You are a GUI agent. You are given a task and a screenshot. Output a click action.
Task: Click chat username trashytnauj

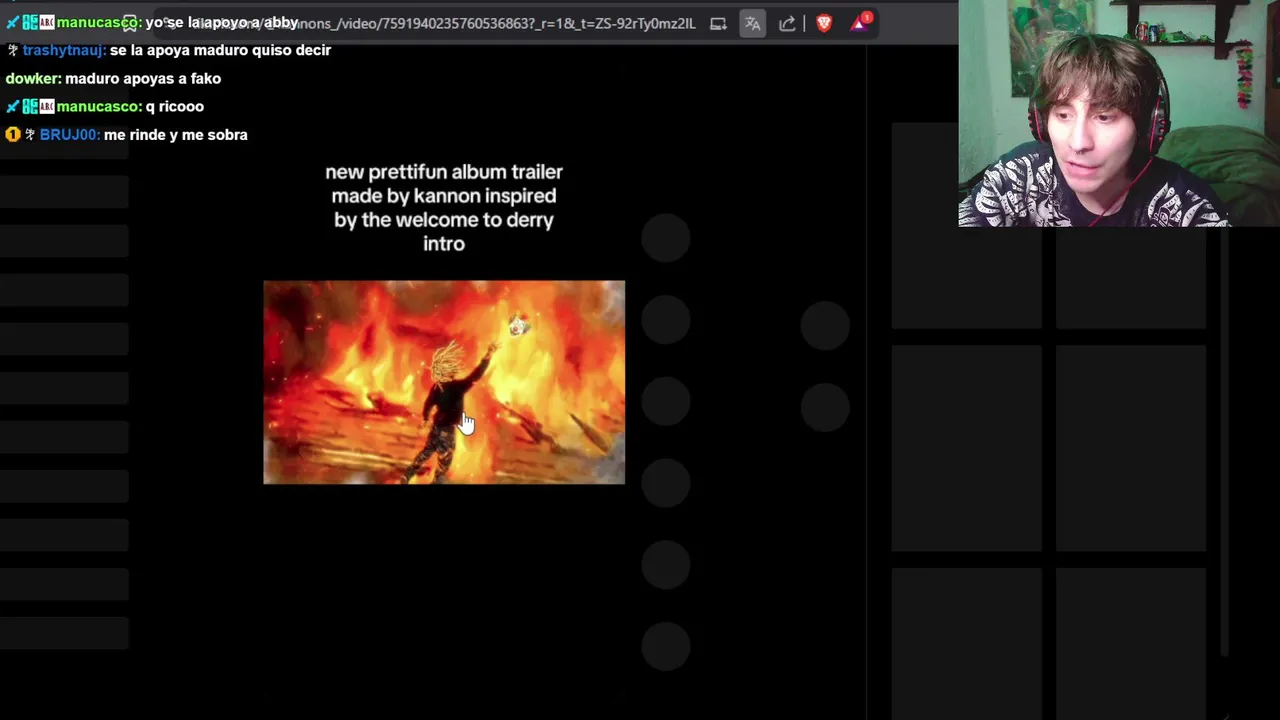[63, 50]
